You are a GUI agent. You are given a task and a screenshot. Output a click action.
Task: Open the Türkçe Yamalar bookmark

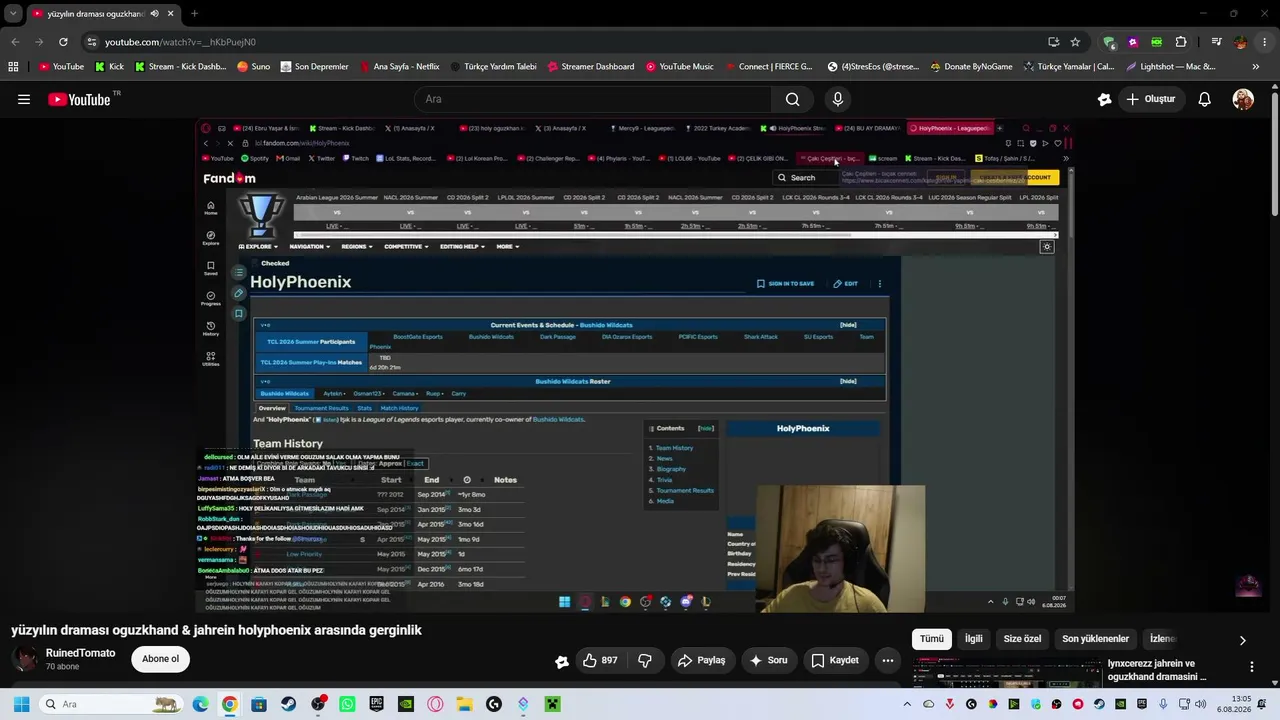pyautogui.click(x=1068, y=67)
